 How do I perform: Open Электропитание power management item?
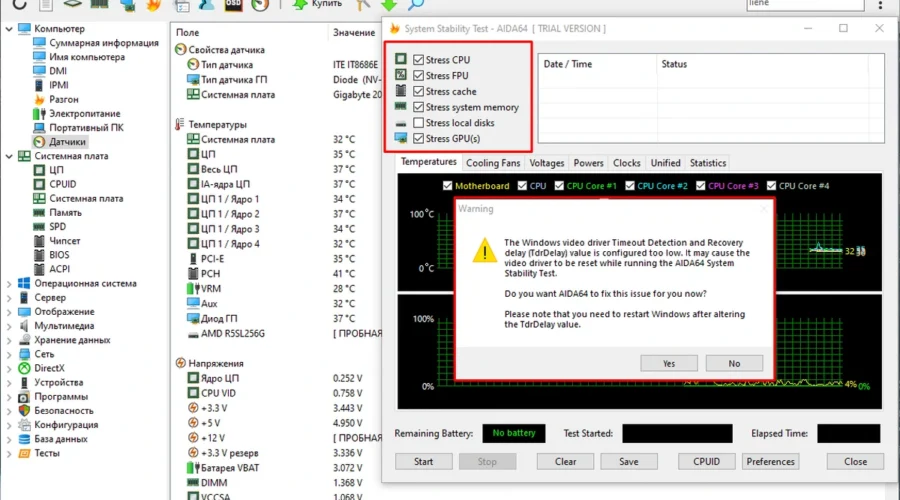tap(84, 114)
